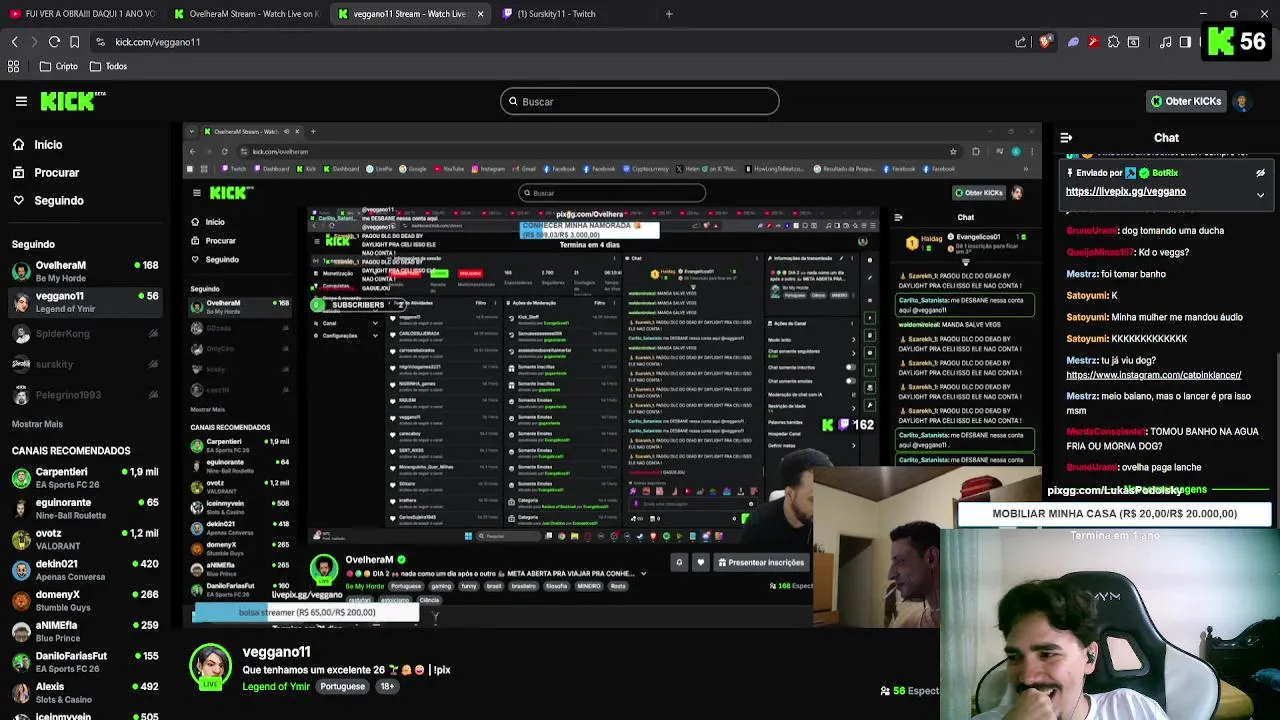This screenshot has width=1280, height=720.
Task: Open followed channel OvelheraM
Action: click(x=86, y=271)
